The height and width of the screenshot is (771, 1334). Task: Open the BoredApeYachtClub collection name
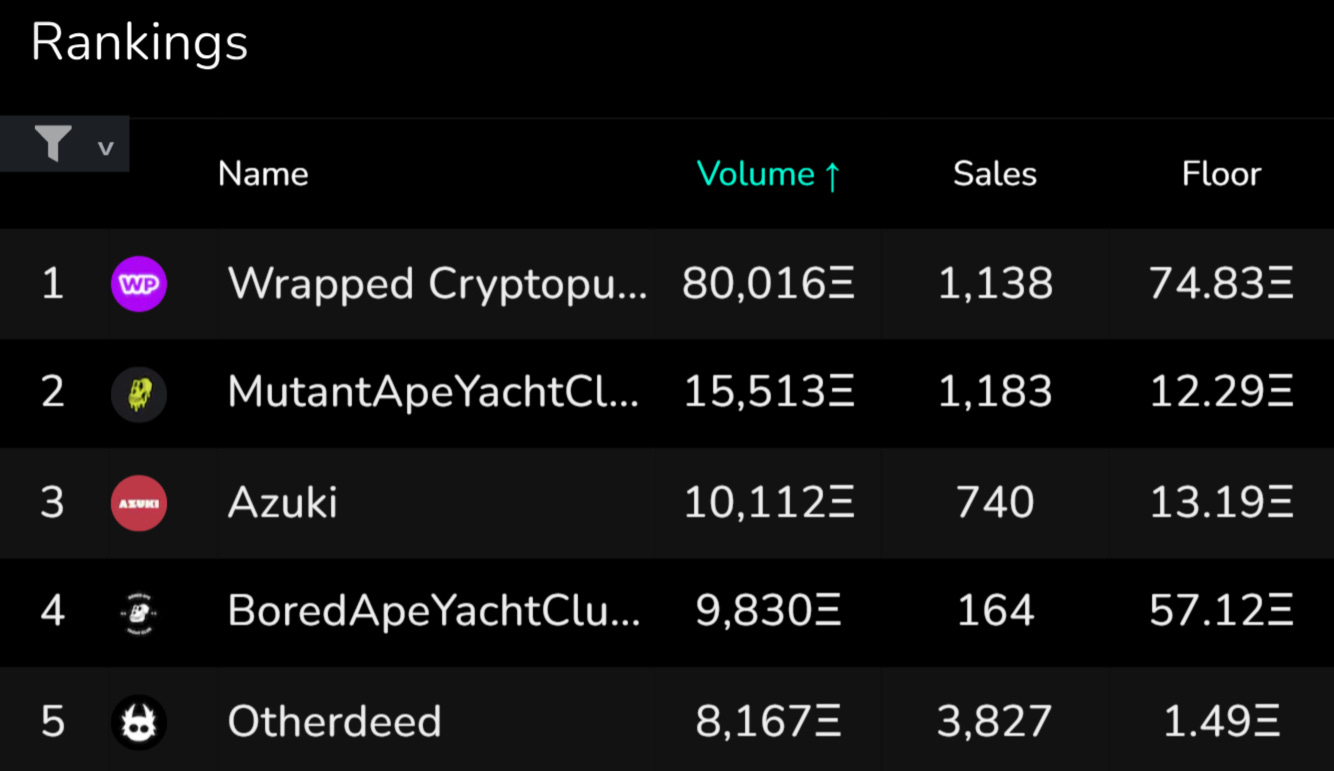[x=433, y=611]
